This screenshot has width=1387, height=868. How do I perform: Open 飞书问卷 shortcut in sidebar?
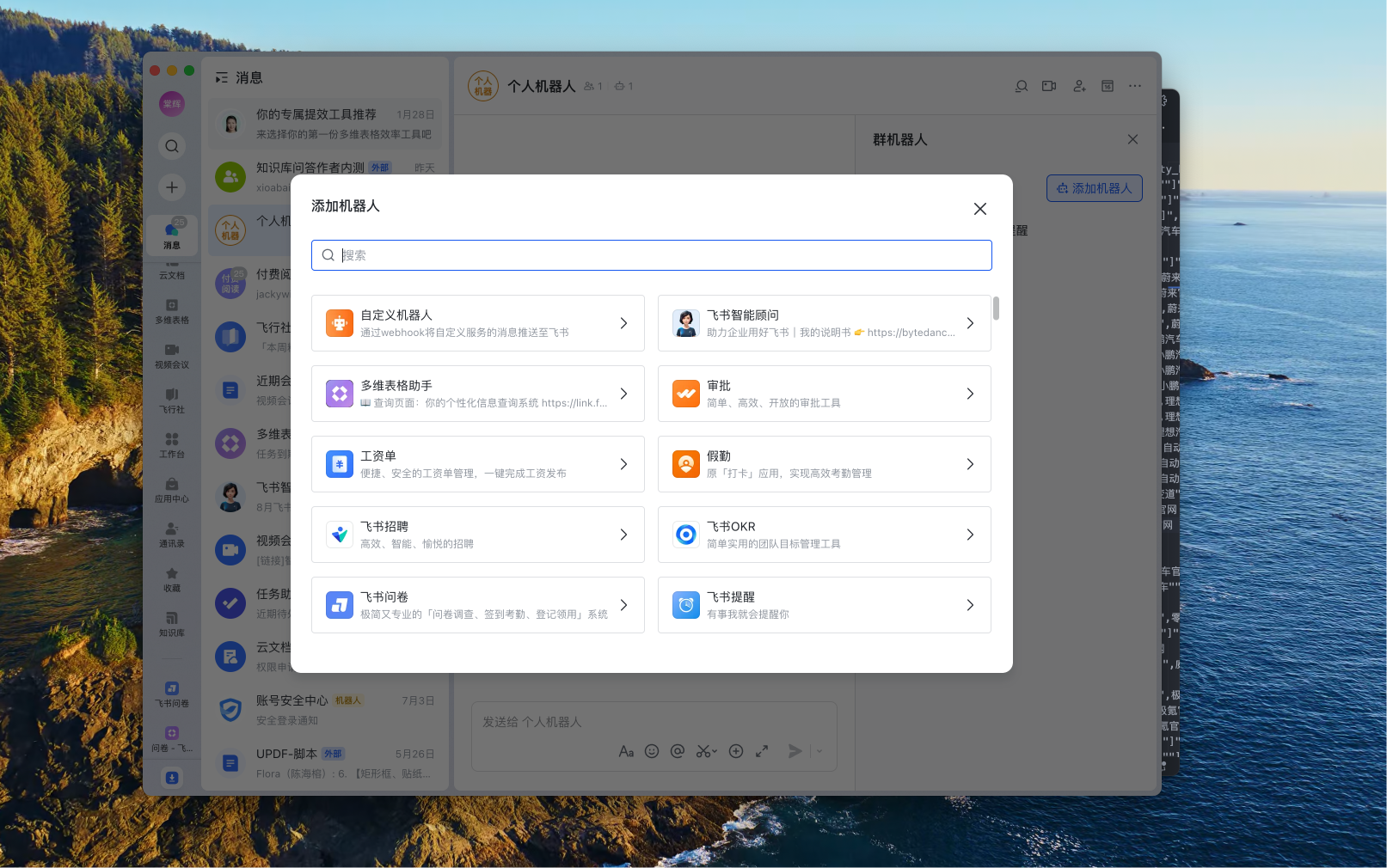click(172, 694)
